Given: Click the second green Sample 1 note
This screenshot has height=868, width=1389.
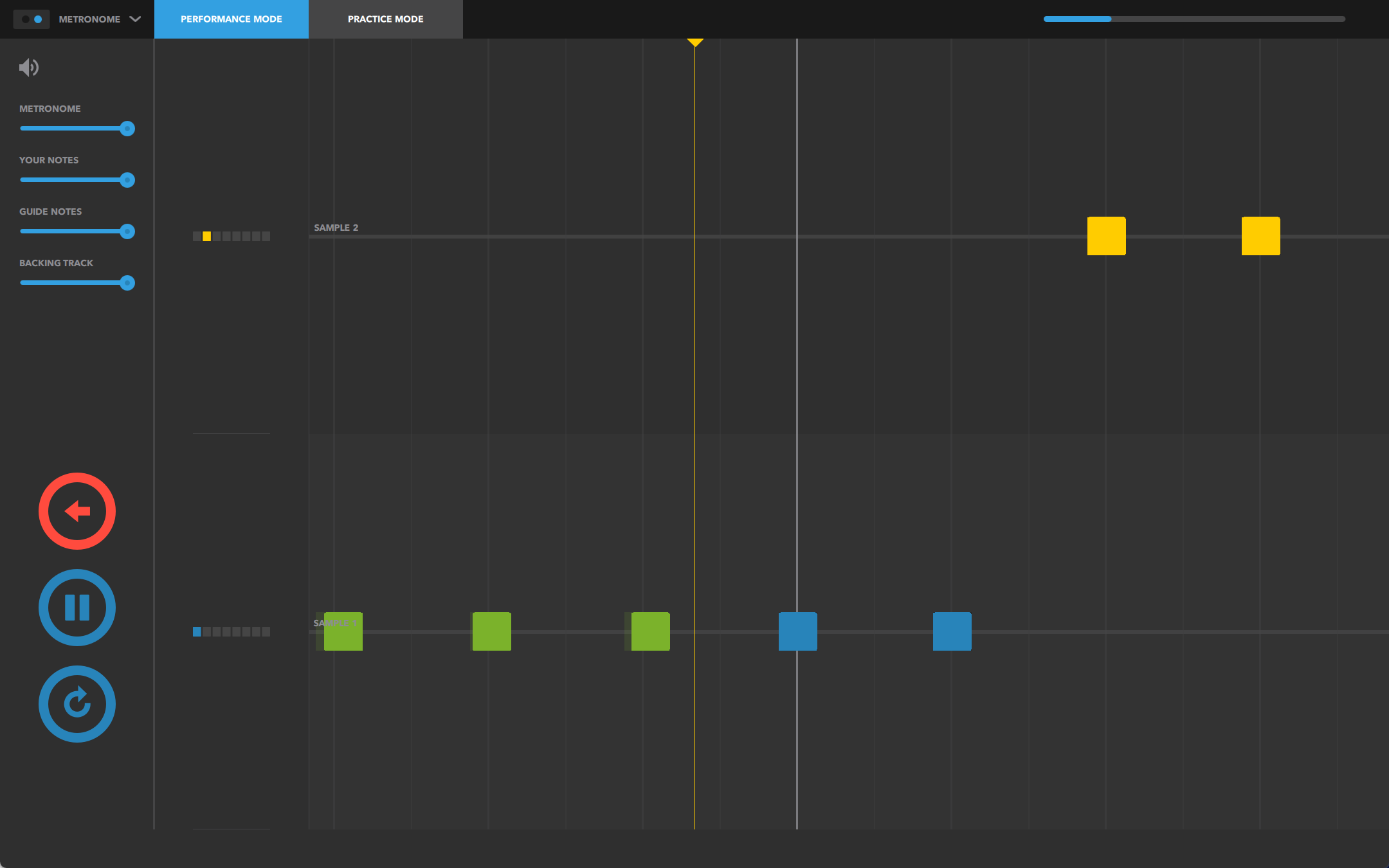Looking at the screenshot, I should click(x=492, y=631).
